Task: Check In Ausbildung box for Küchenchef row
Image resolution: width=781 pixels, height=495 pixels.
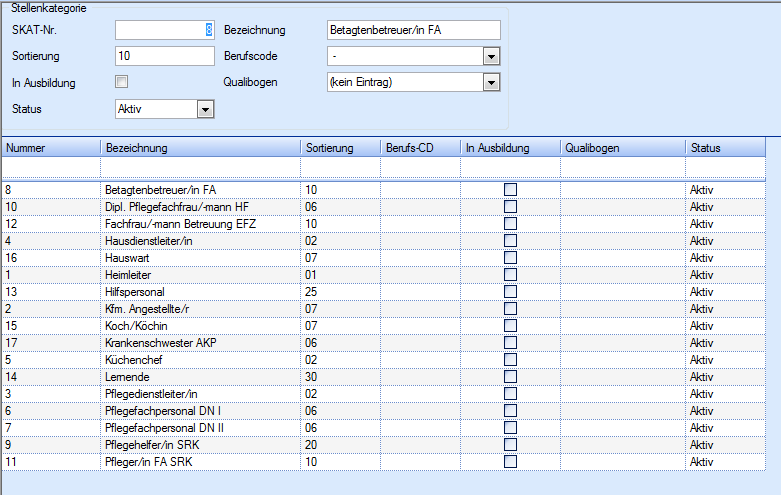Action: pyautogui.click(x=510, y=360)
